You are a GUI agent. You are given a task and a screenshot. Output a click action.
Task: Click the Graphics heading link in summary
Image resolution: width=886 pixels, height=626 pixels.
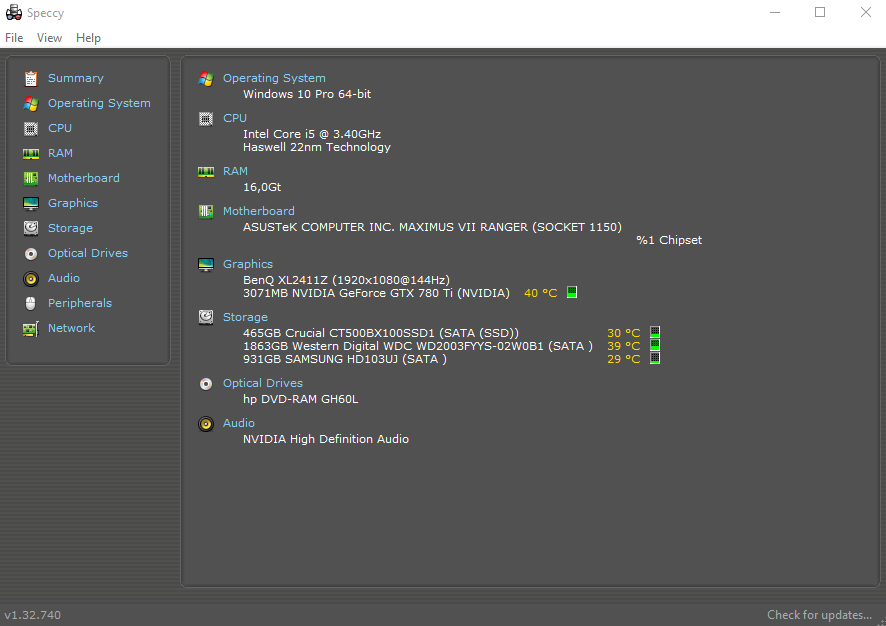click(247, 264)
